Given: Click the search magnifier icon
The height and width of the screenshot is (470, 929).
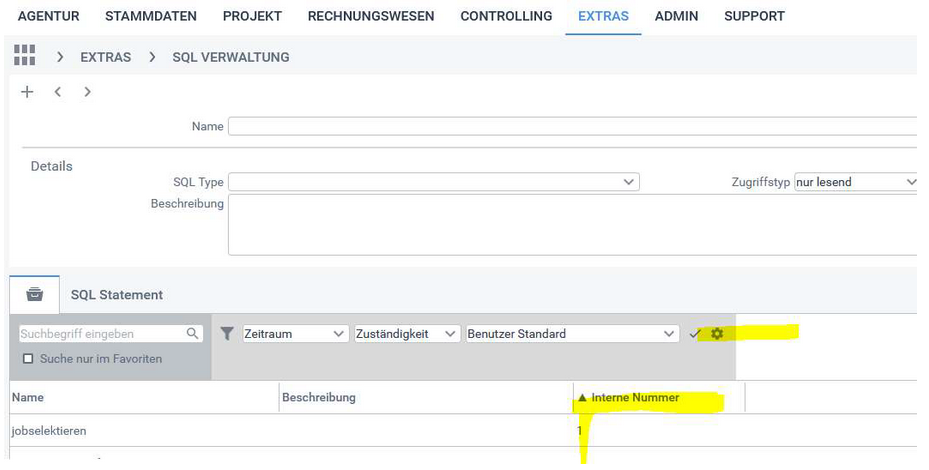Looking at the screenshot, I should pos(192,334).
